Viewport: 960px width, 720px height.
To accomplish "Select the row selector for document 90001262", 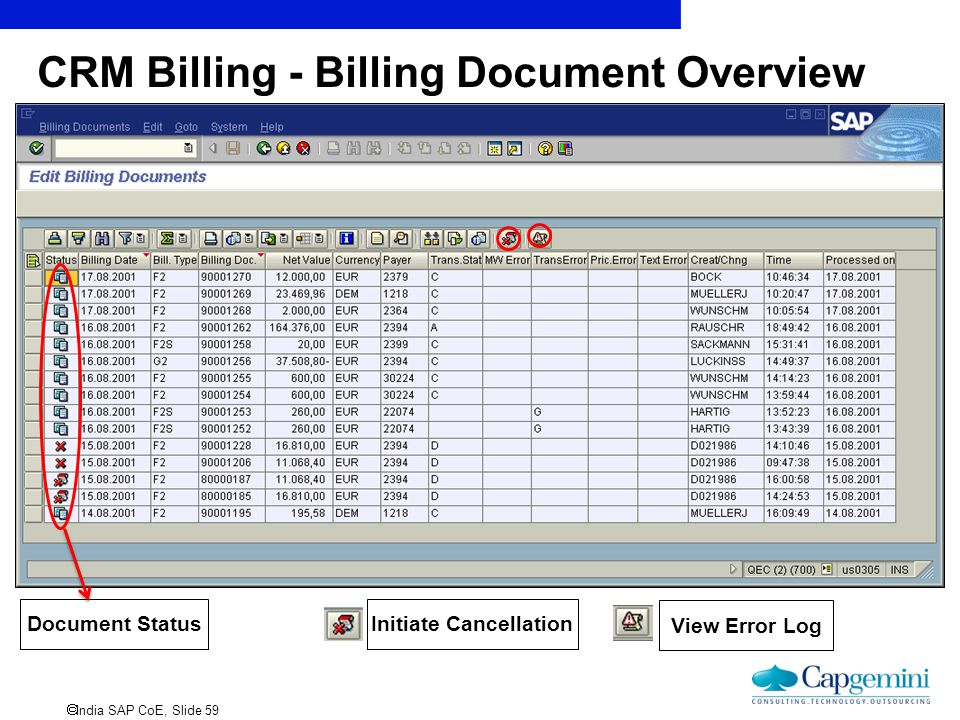I will tap(34, 328).
